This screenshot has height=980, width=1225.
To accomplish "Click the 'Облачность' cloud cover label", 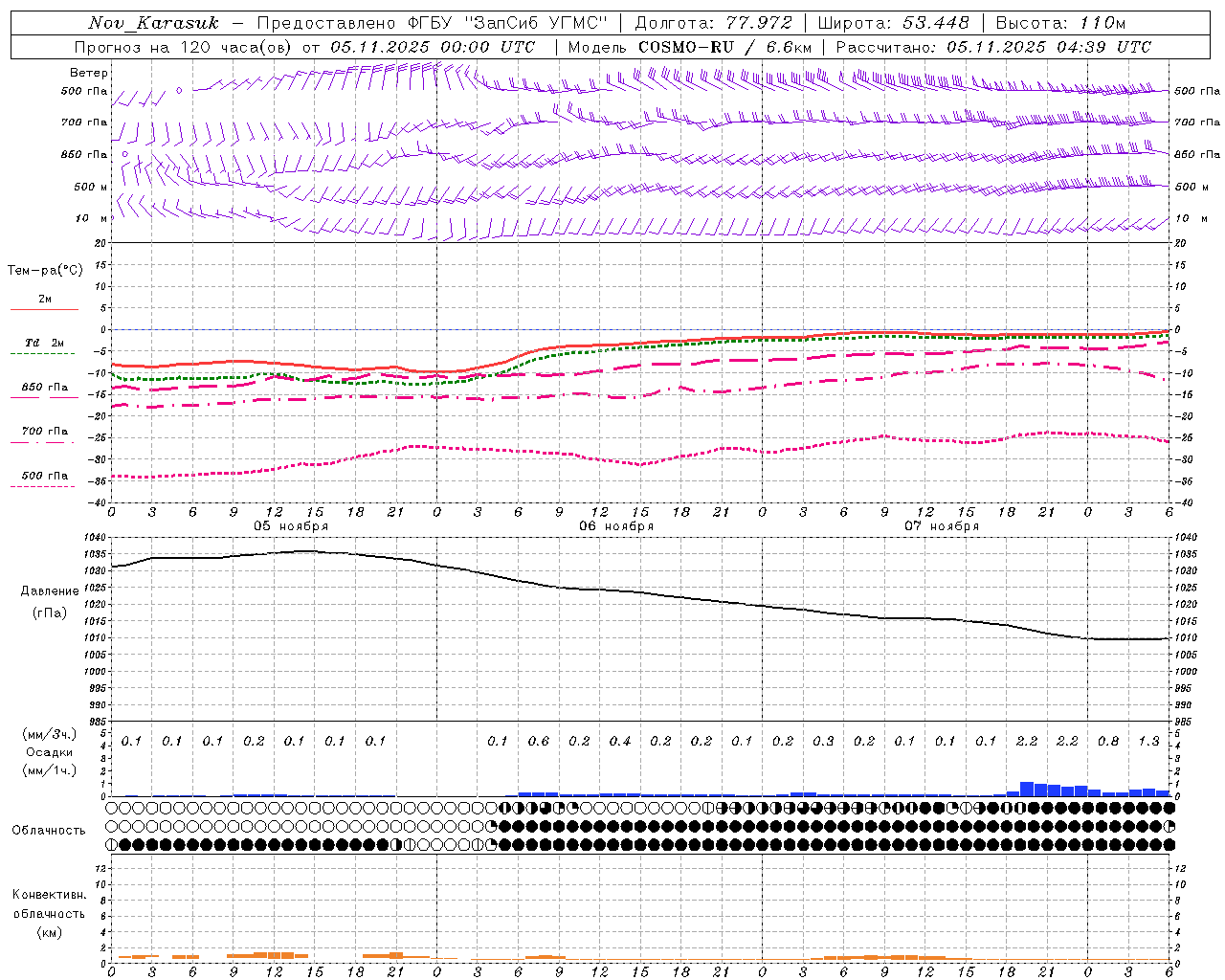I will coord(49,831).
